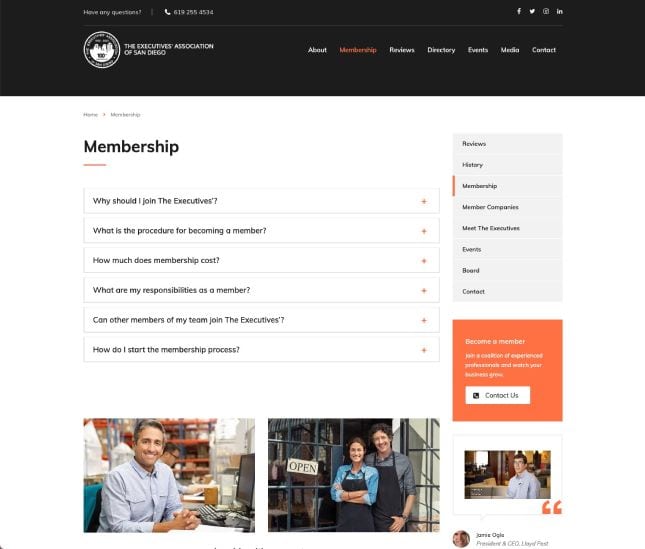Image resolution: width=645 pixels, height=549 pixels.
Task: Open the Facebook social icon
Action: click(519, 11)
